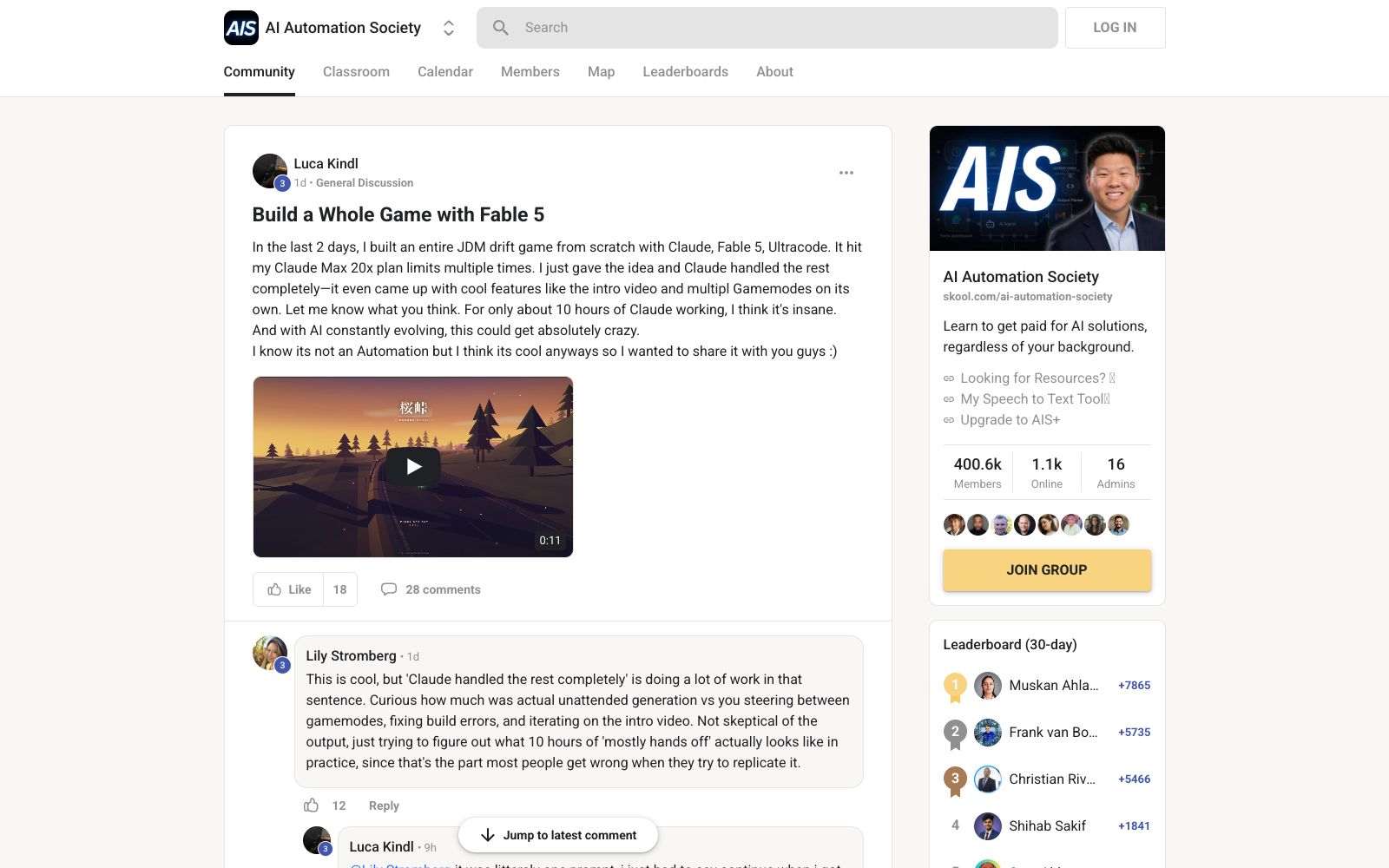Open the About tab
The width and height of the screenshot is (1389, 868).
(774, 72)
